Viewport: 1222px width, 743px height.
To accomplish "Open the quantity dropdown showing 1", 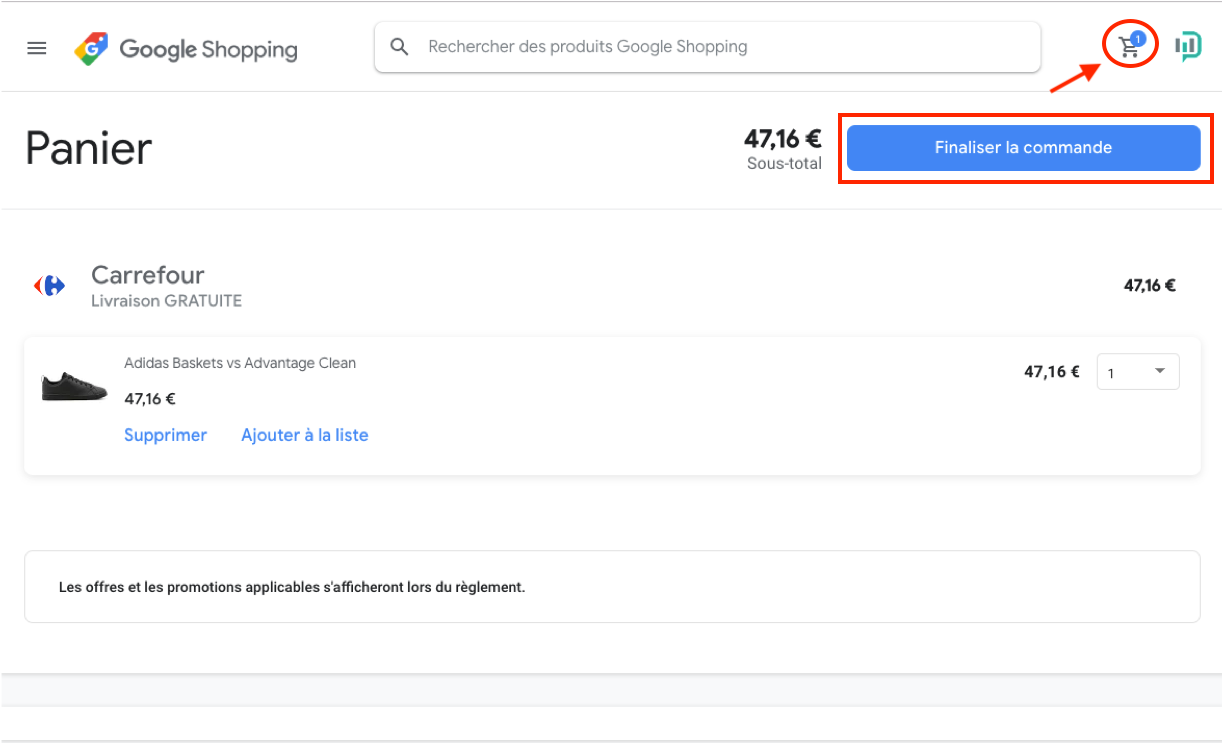I will (x=1138, y=372).
